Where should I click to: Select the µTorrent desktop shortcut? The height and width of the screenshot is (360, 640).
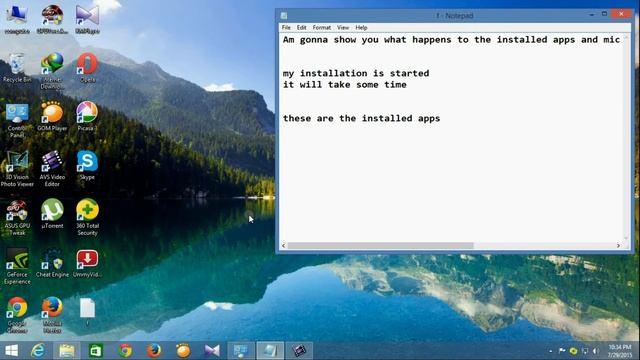point(52,214)
